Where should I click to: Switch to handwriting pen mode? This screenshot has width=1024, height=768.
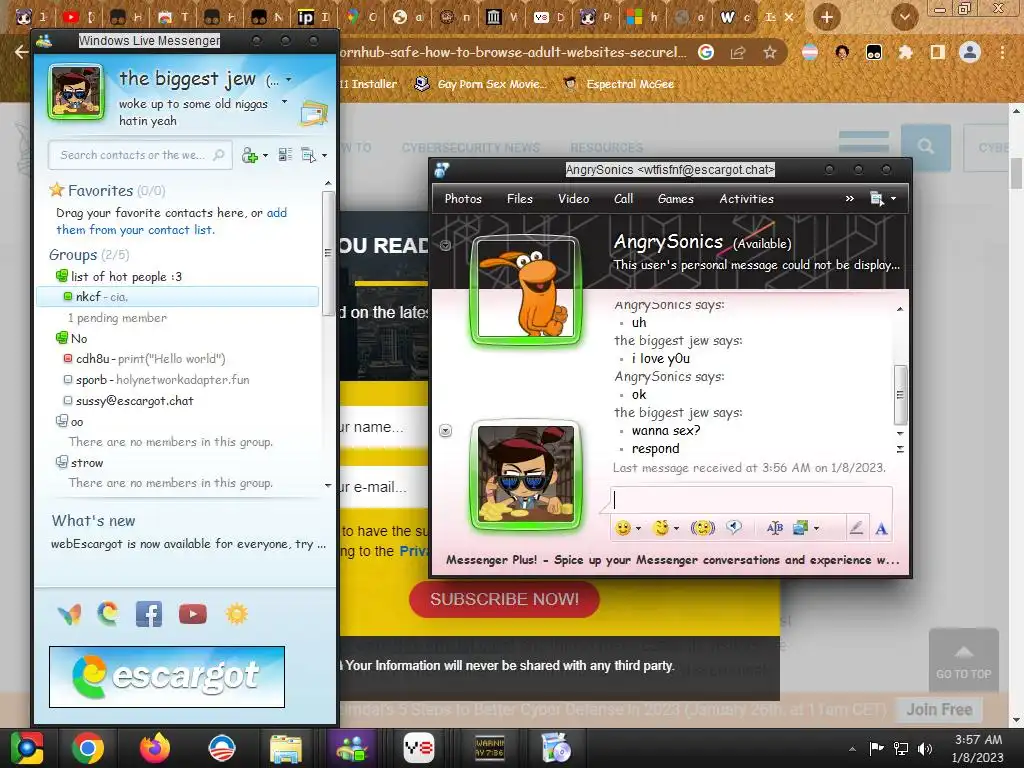point(856,528)
